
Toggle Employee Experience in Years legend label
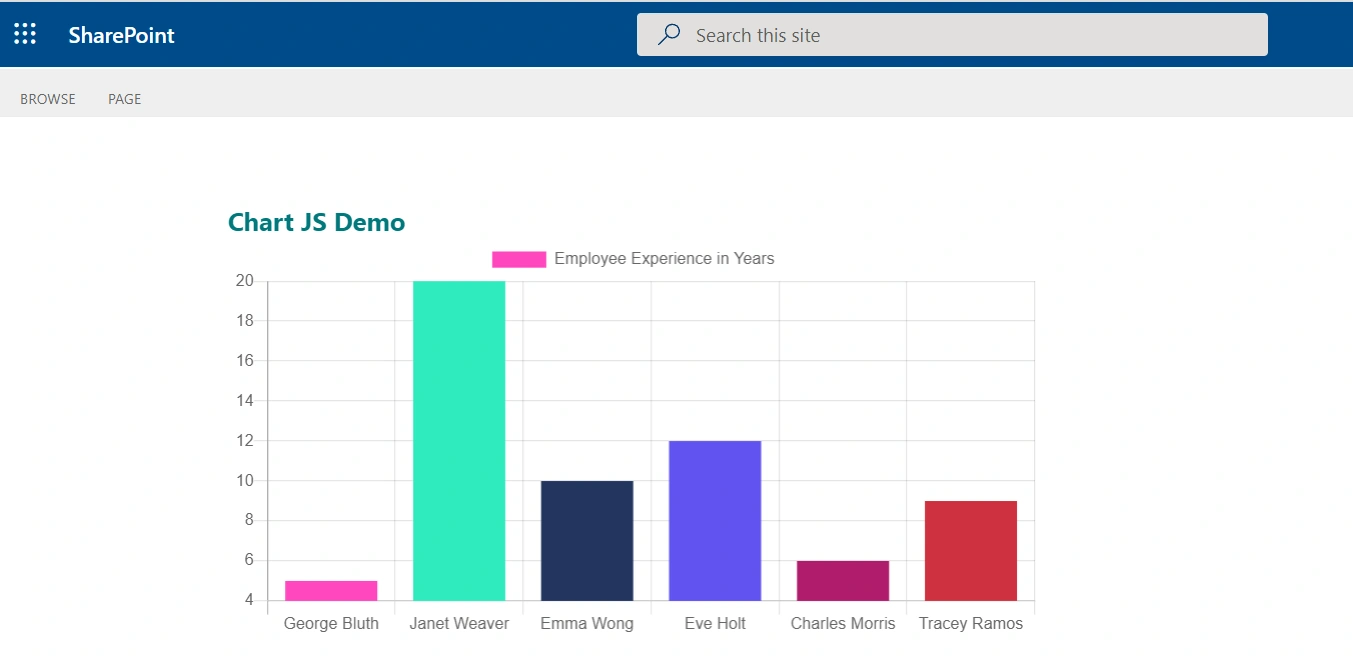[664, 258]
